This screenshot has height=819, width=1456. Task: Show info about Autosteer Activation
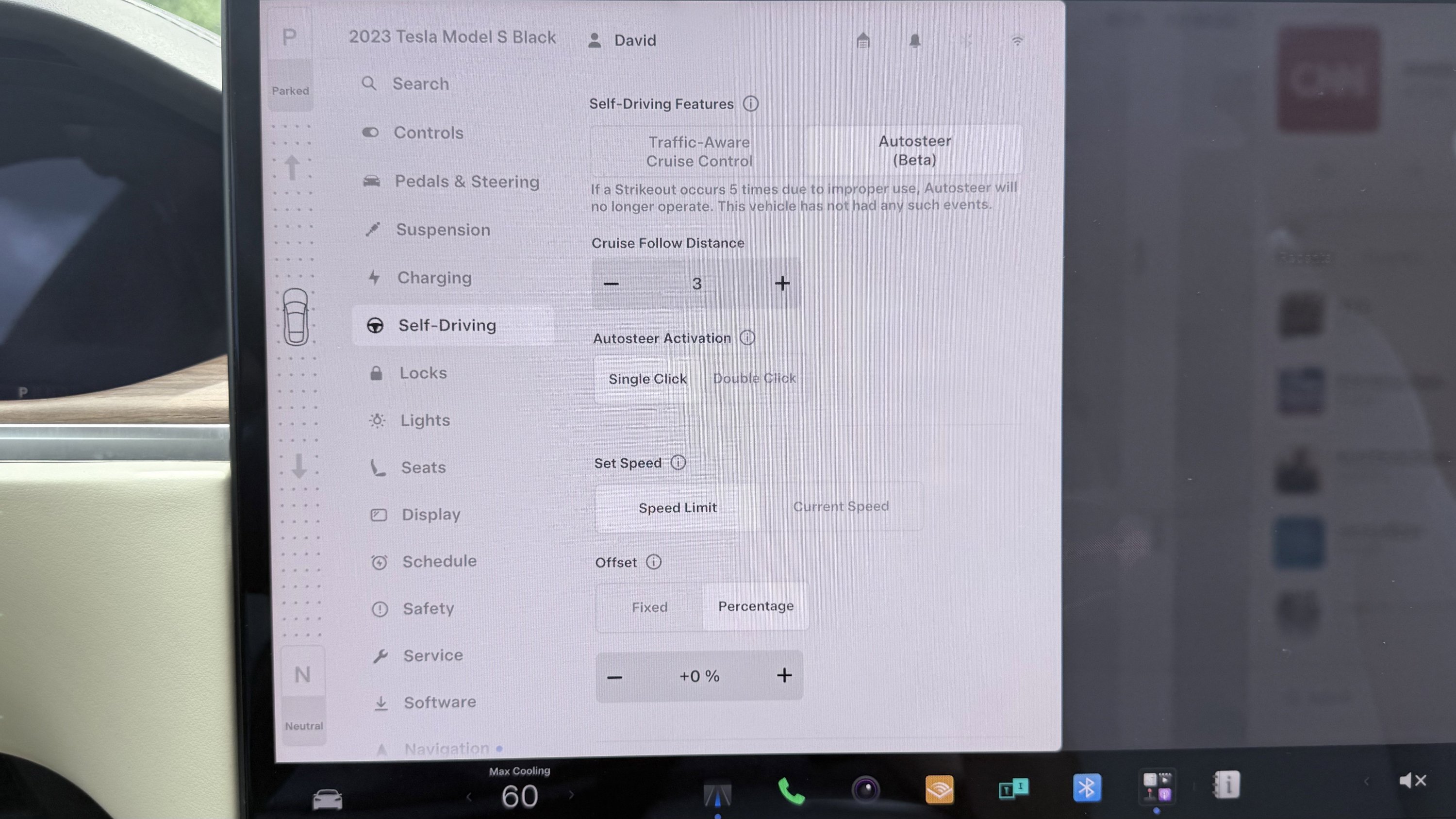tap(747, 337)
